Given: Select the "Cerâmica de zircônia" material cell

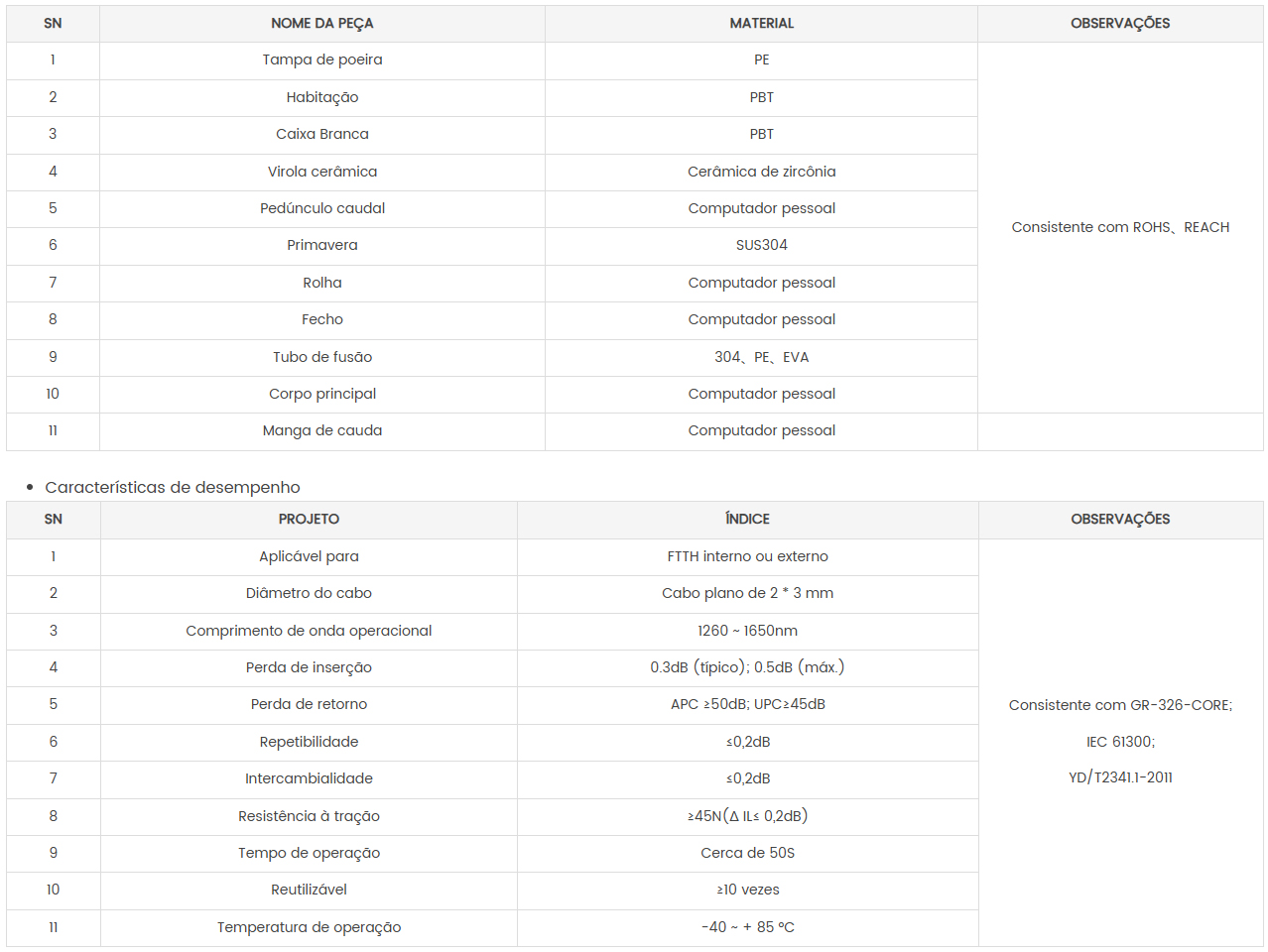Looking at the screenshot, I should pyautogui.click(x=761, y=172).
